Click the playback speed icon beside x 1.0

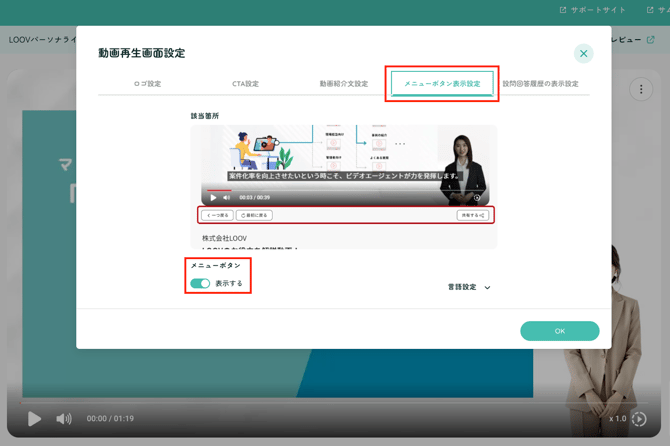639,419
